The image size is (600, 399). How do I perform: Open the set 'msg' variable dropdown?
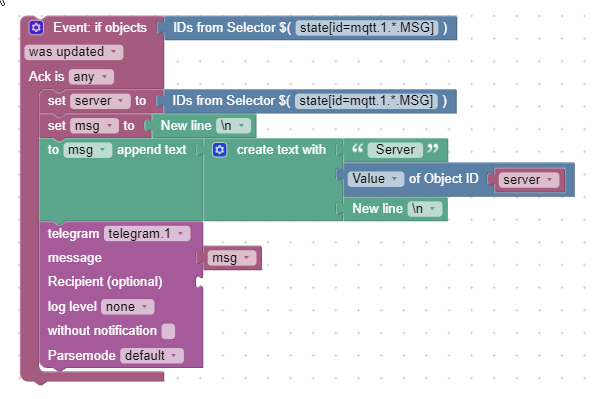[x=94, y=126]
